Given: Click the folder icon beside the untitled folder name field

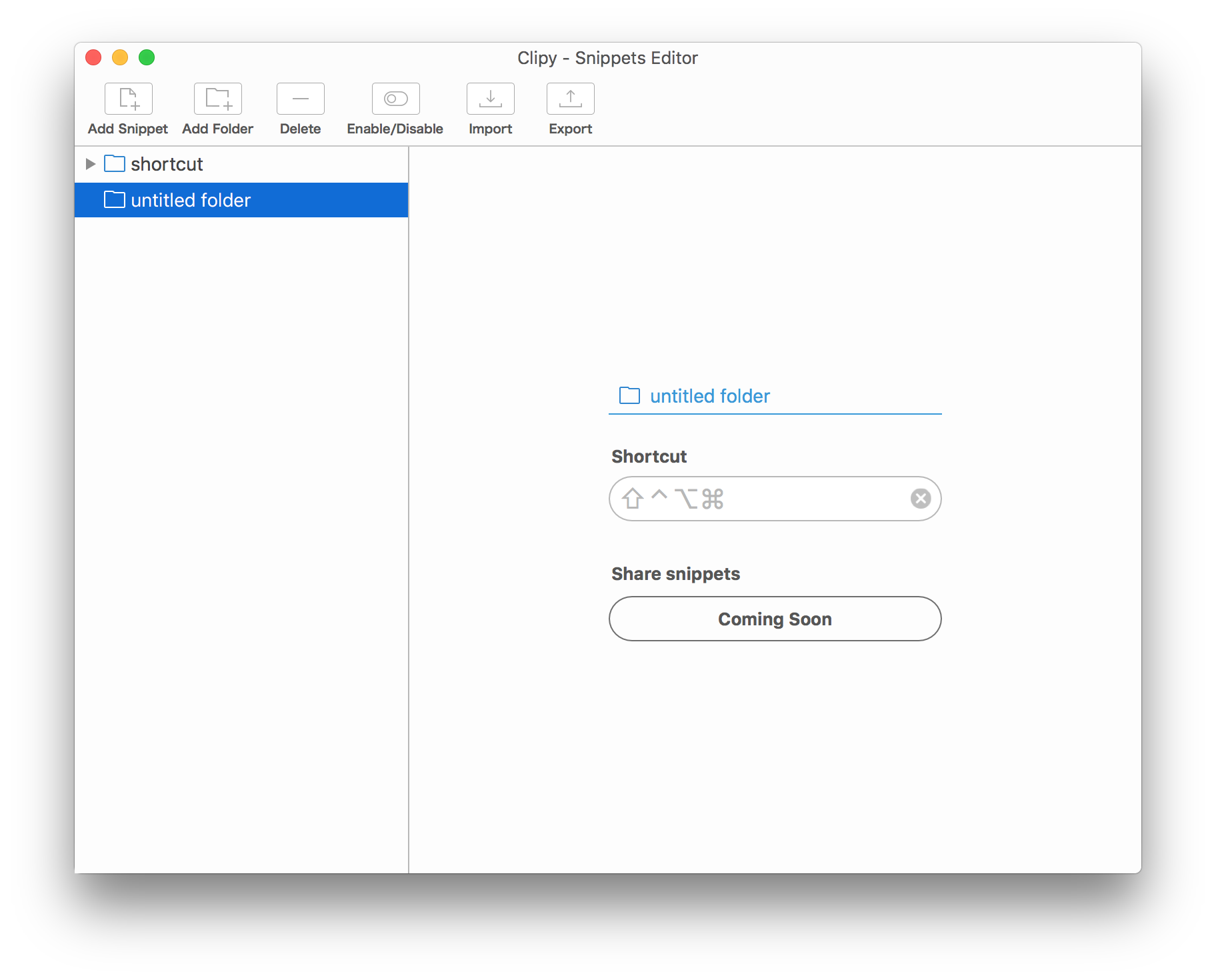Looking at the screenshot, I should 629,395.
